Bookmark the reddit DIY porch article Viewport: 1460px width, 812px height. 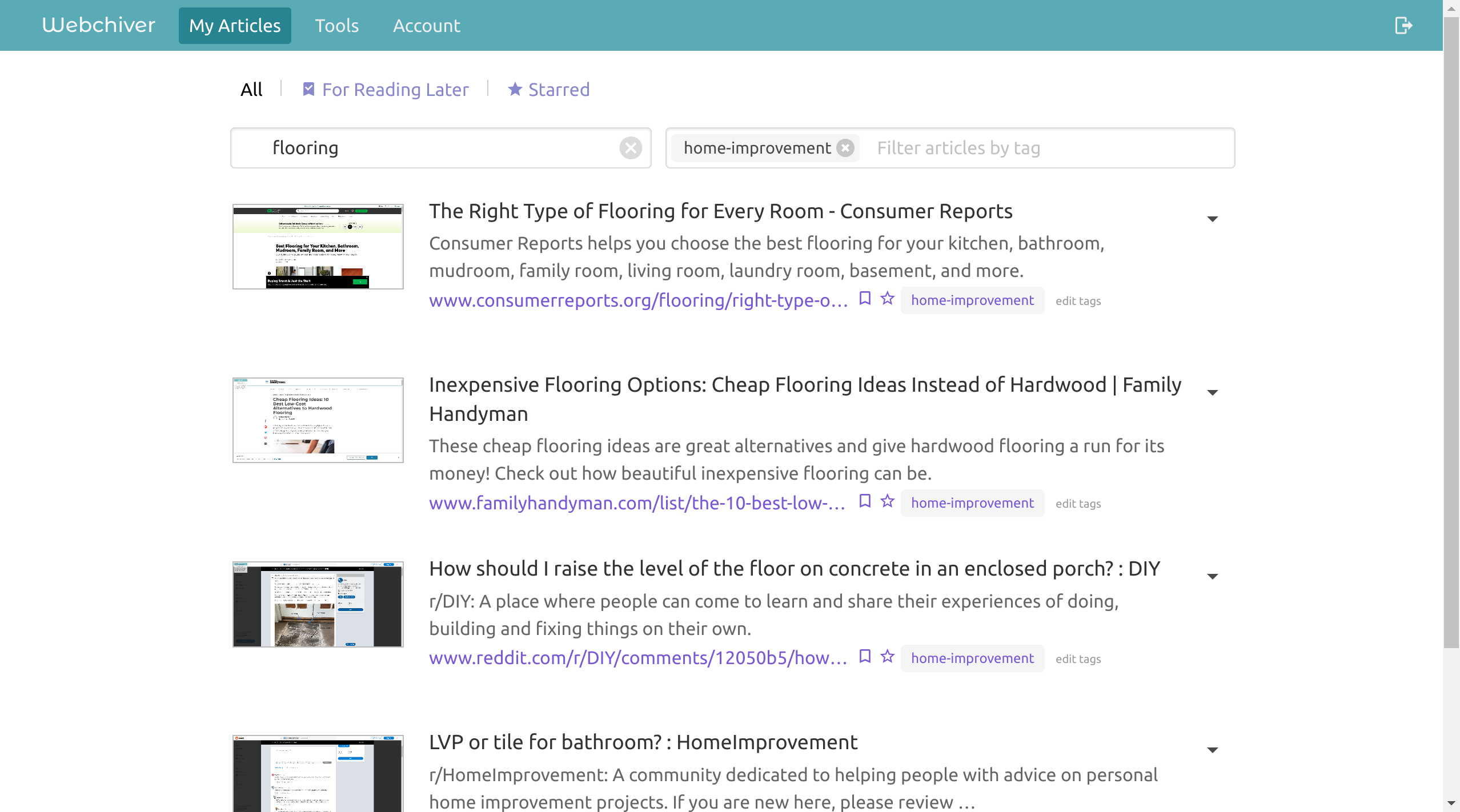pos(865,657)
